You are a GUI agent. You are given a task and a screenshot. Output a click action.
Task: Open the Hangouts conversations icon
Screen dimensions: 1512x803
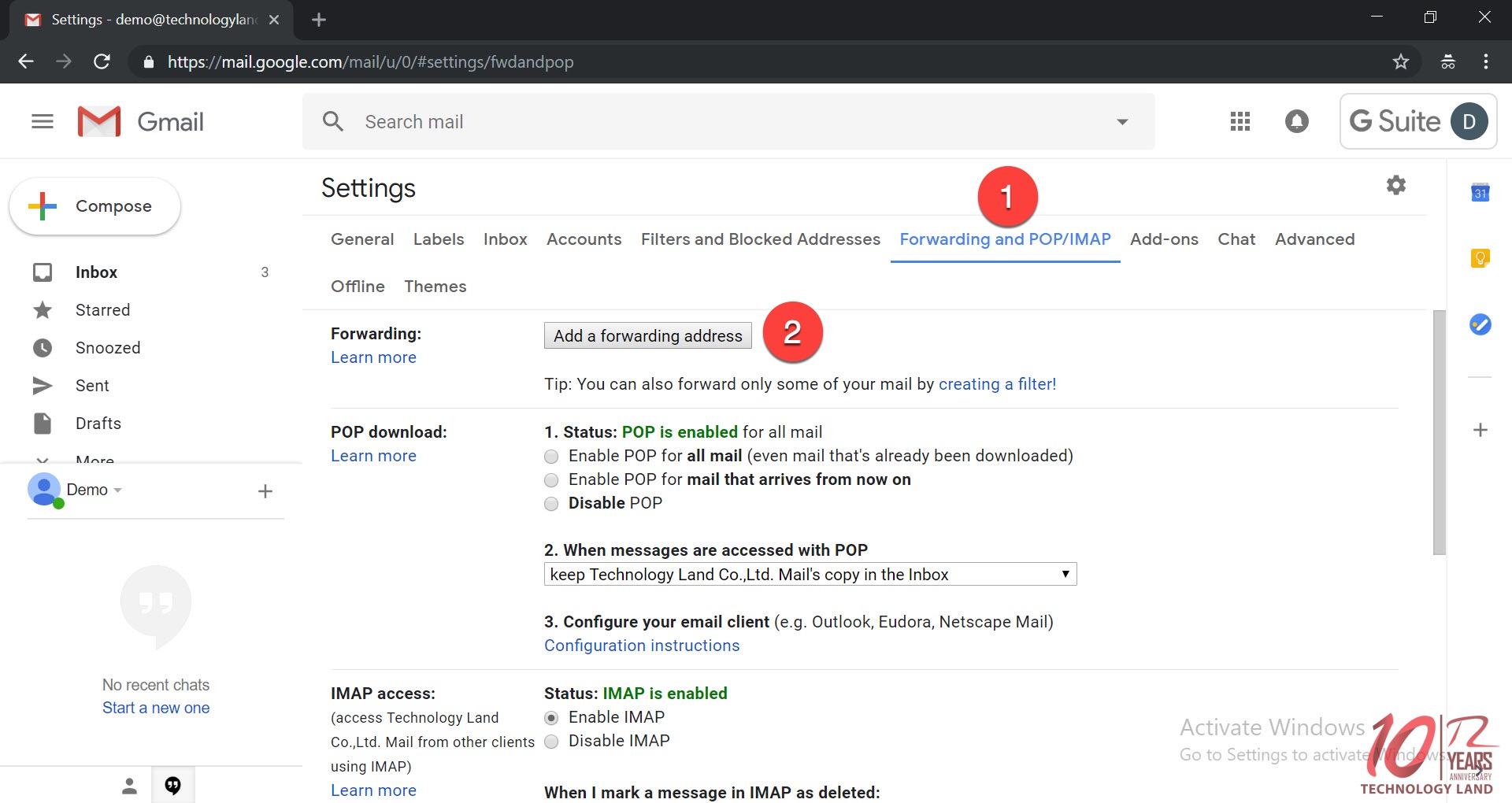point(172,785)
